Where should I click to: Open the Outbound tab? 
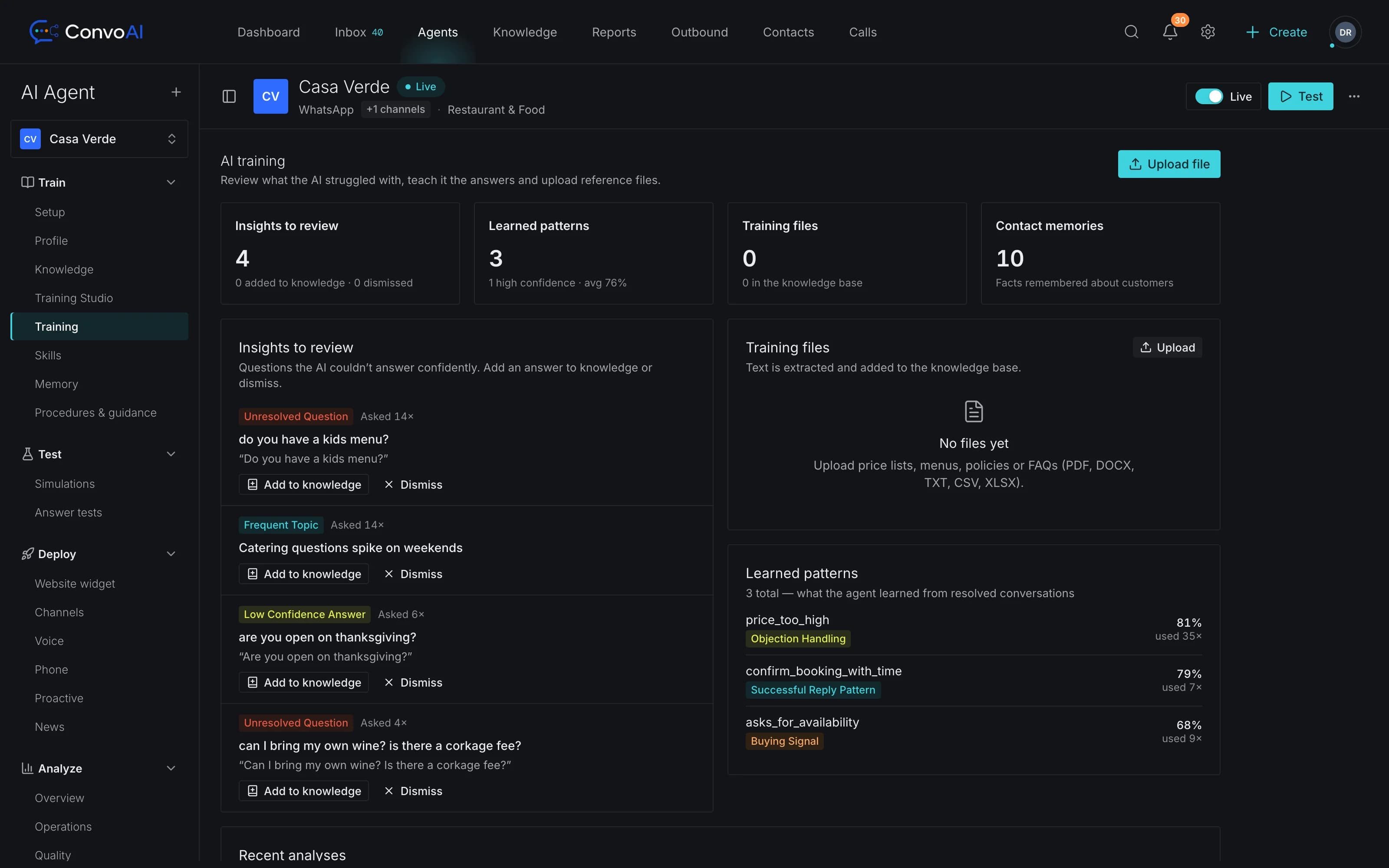point(699,32)
